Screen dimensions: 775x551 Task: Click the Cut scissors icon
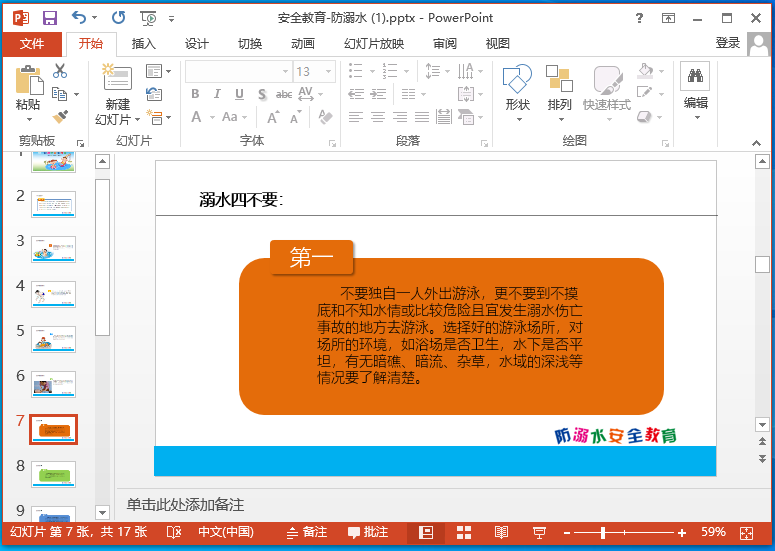60,71
